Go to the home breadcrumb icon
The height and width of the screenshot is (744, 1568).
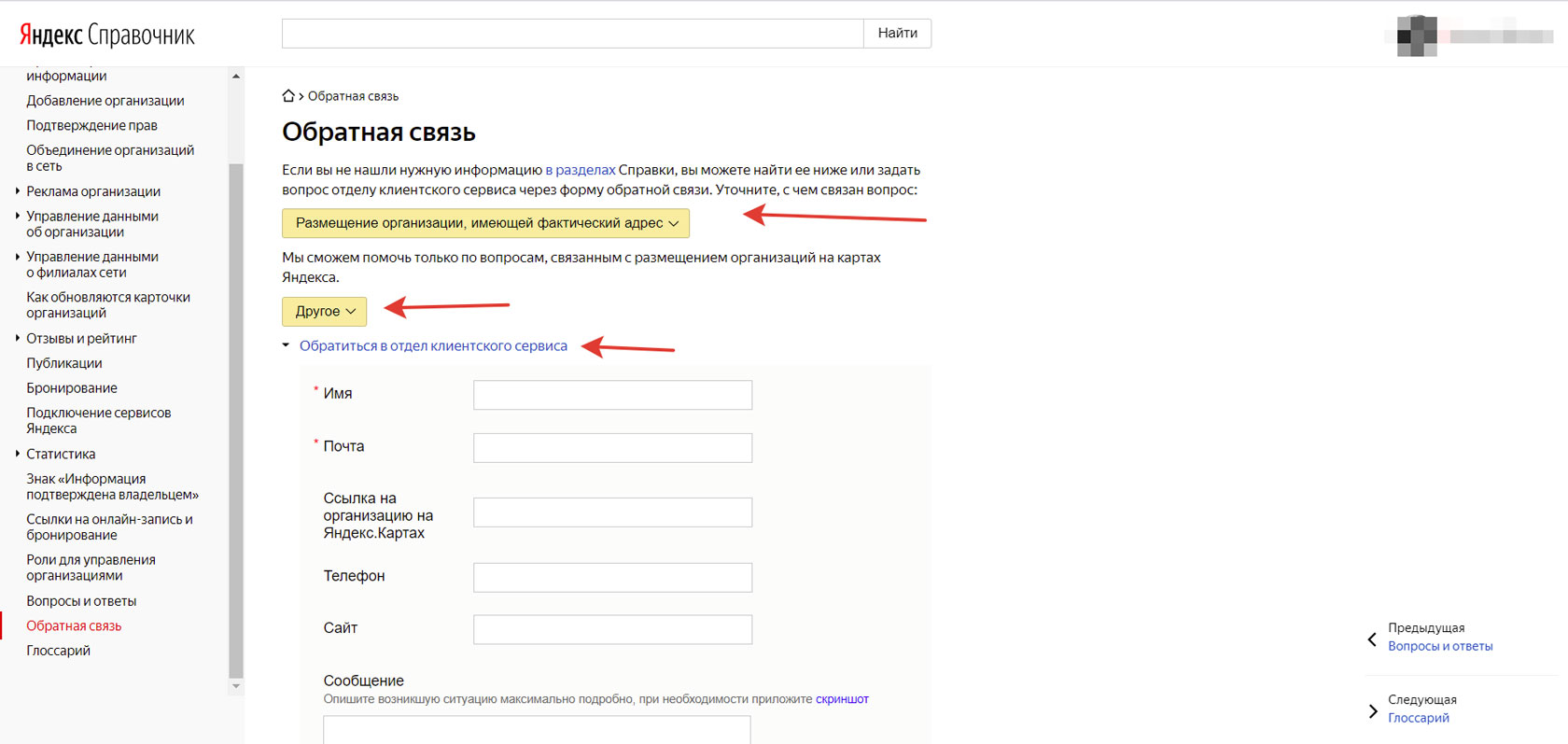(x=288, y=96)
